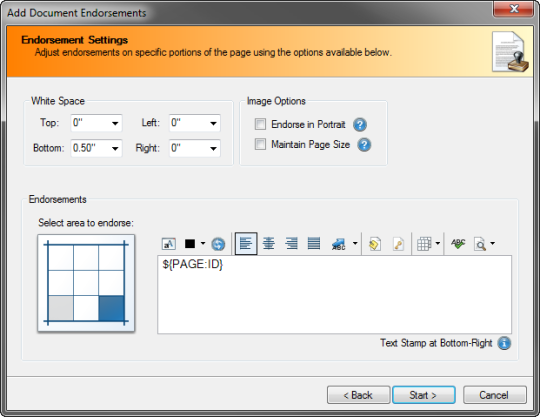Viewport: 540px width, 417px height.
Task: Click the spell check ABC icon
Action: (x=458, y=244)
